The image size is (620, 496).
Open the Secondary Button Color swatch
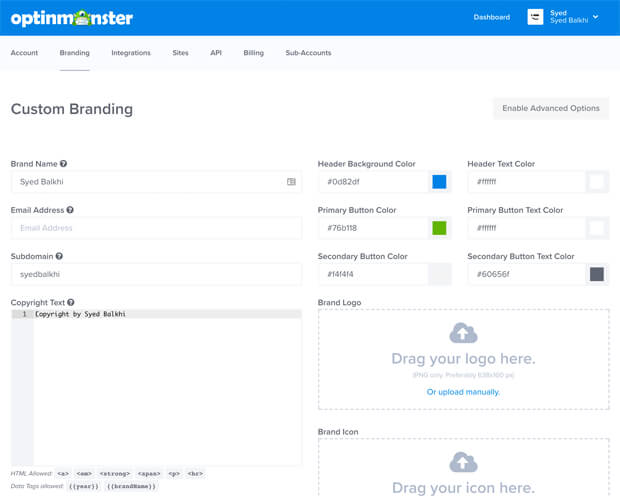[x=439, y=274]
